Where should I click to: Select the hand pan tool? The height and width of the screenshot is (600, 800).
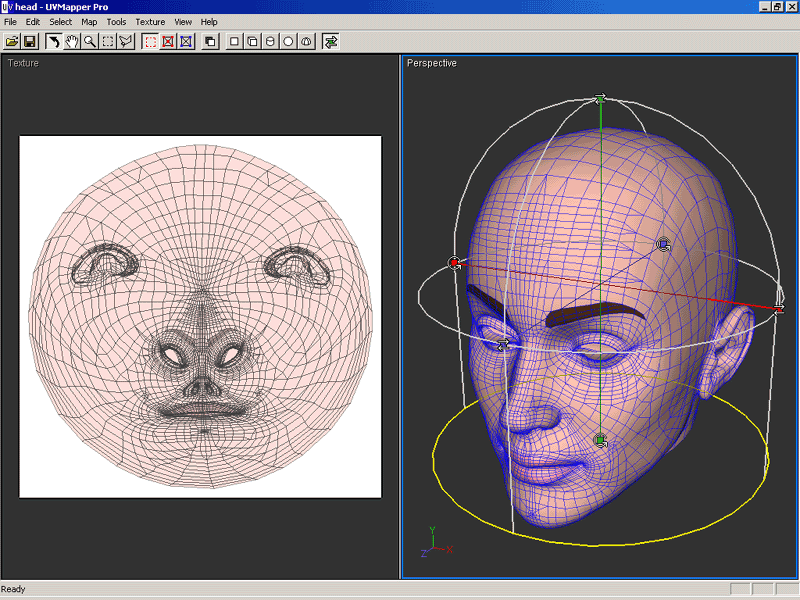[x=72, y=41]
